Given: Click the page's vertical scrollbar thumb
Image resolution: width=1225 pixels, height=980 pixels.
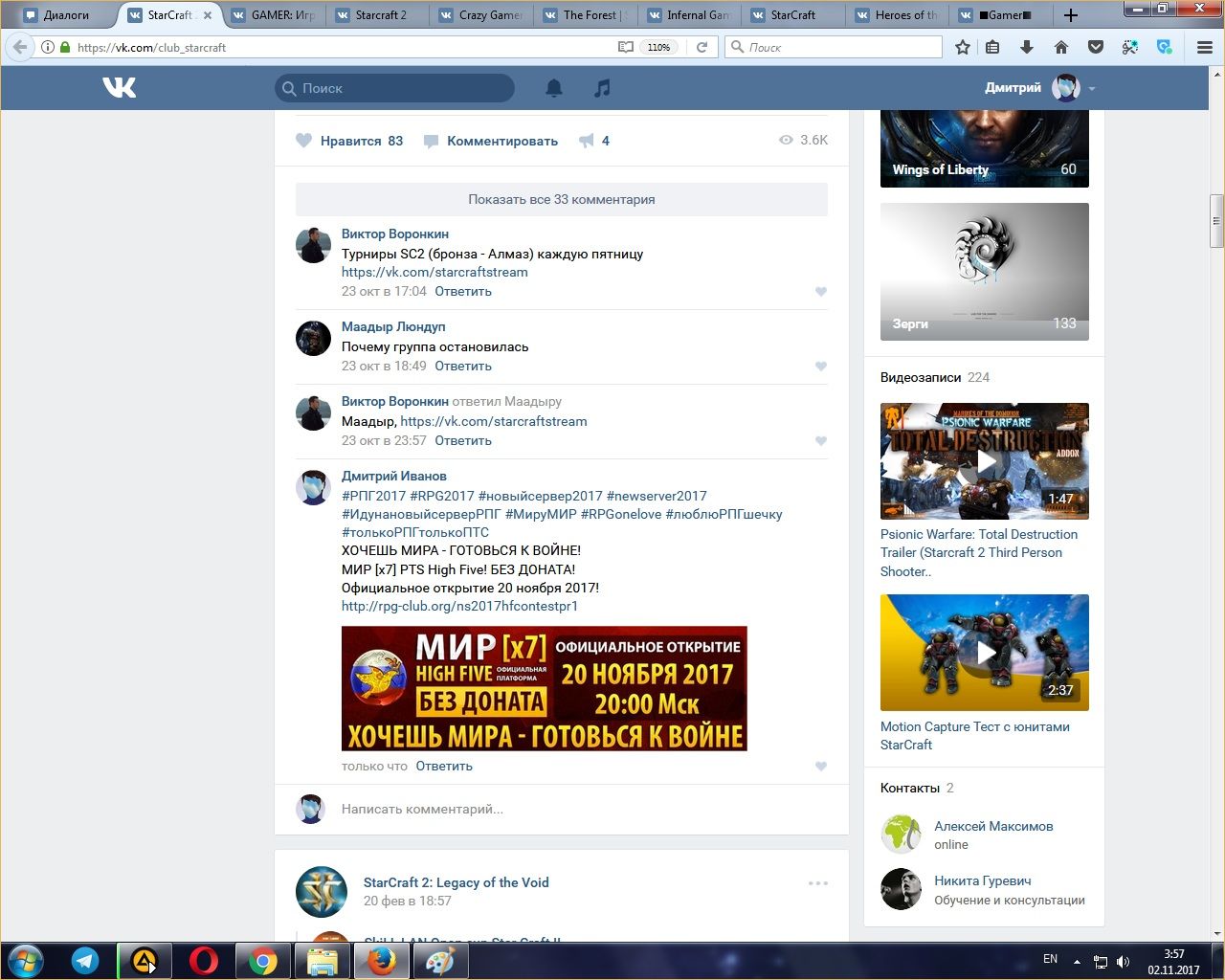Looking at the screenshot, I should [x=1216, y=220].
